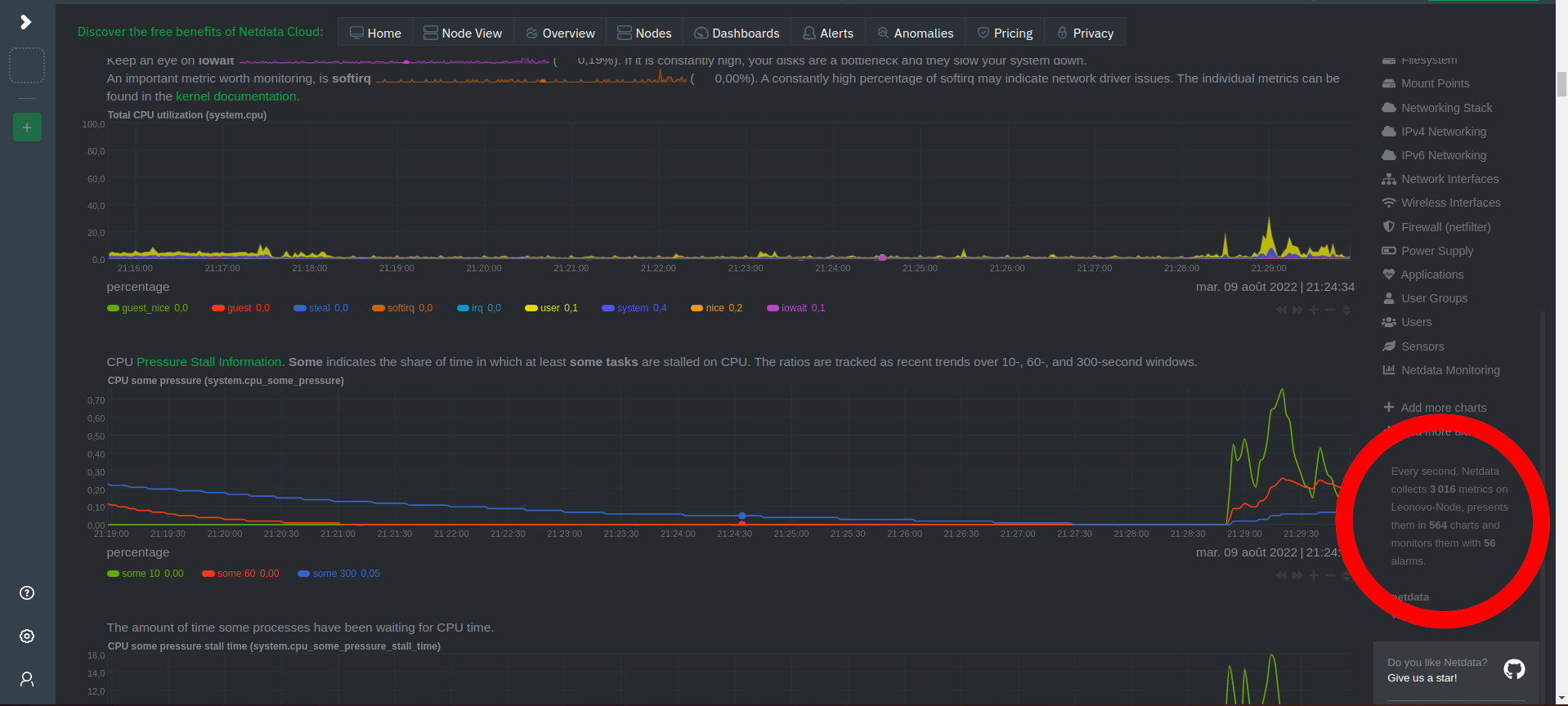Select the CPU chart timestamp mar. 09 août 2022
Image resolution: width=1568 pixels, height=706 pixels.
(1246, 287)
